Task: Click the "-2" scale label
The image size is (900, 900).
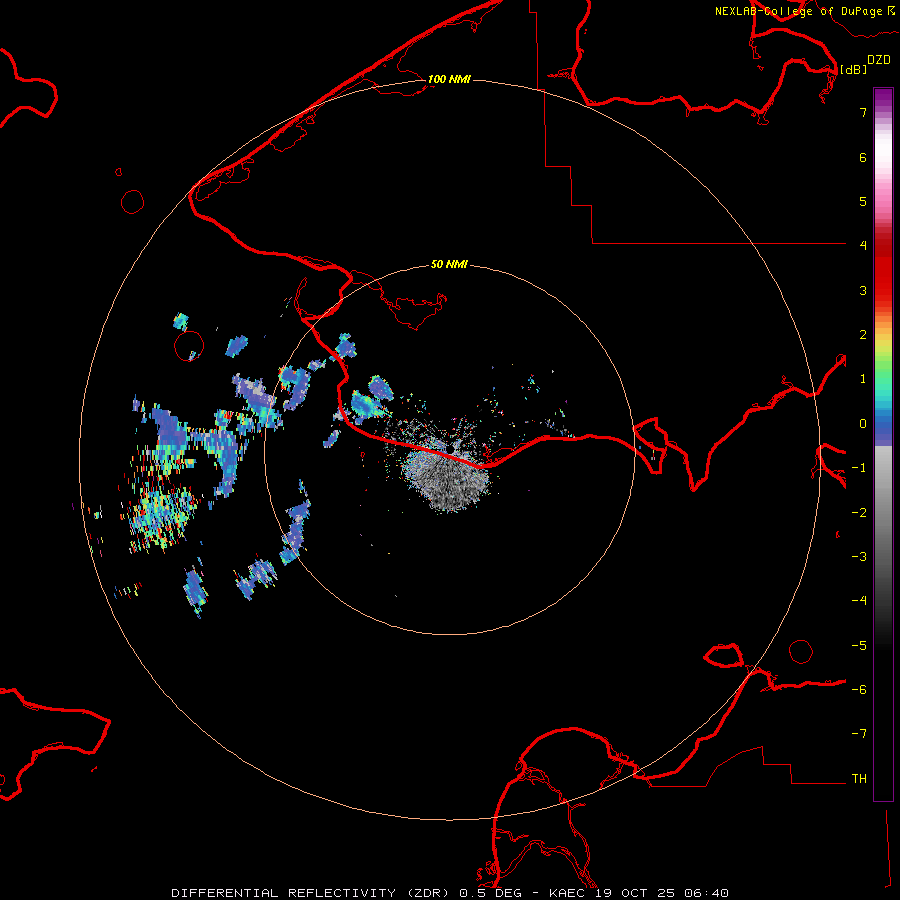Action: [x=859, y=513]
